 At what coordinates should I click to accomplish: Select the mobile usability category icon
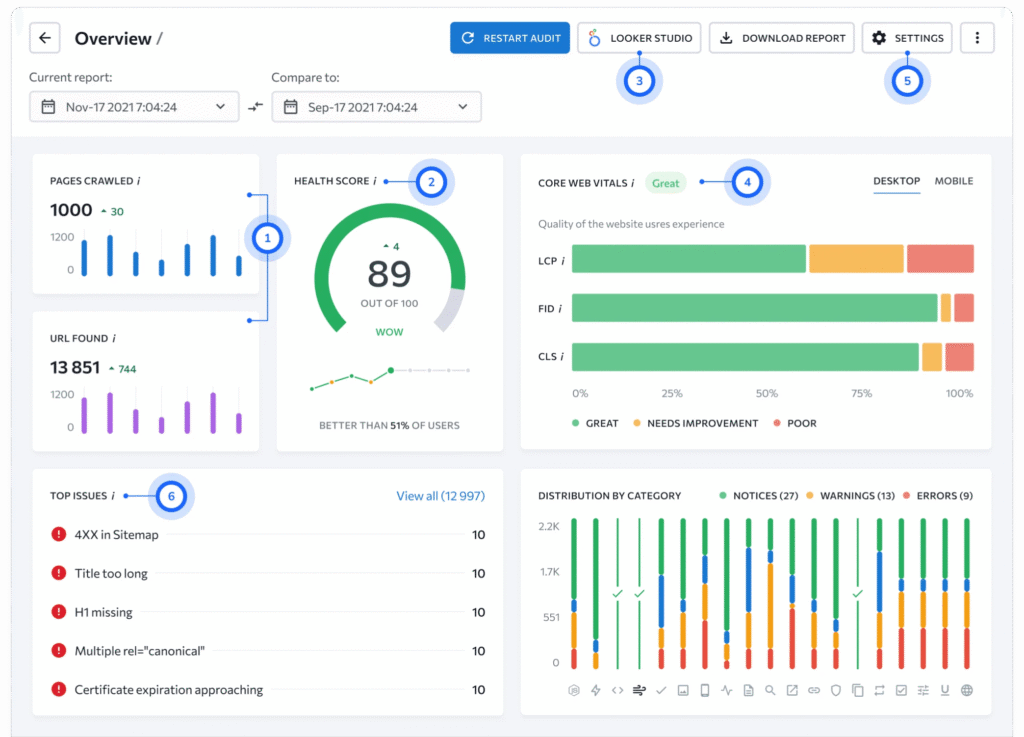click(704, 690)
